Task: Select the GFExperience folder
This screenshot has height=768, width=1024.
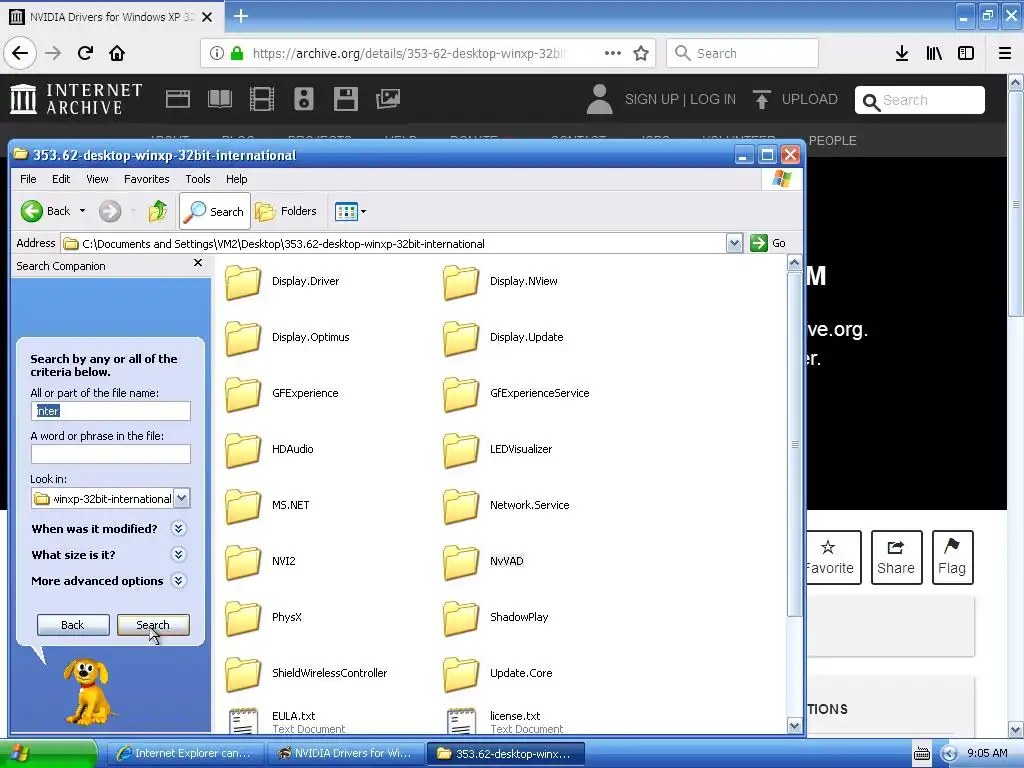Action: tap(281, 393)
